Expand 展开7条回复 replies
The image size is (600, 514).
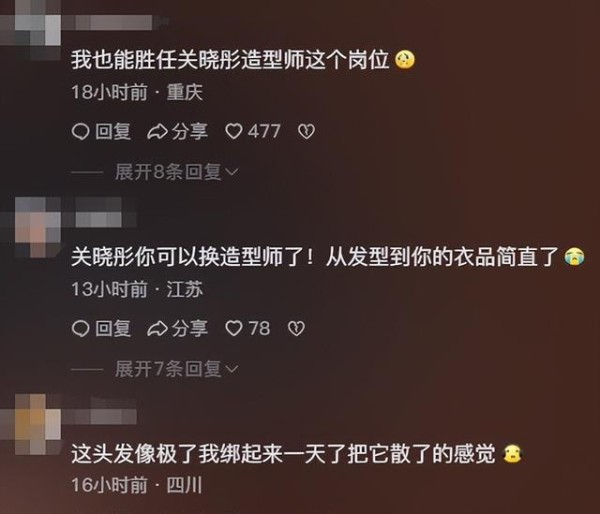point(168,369)
